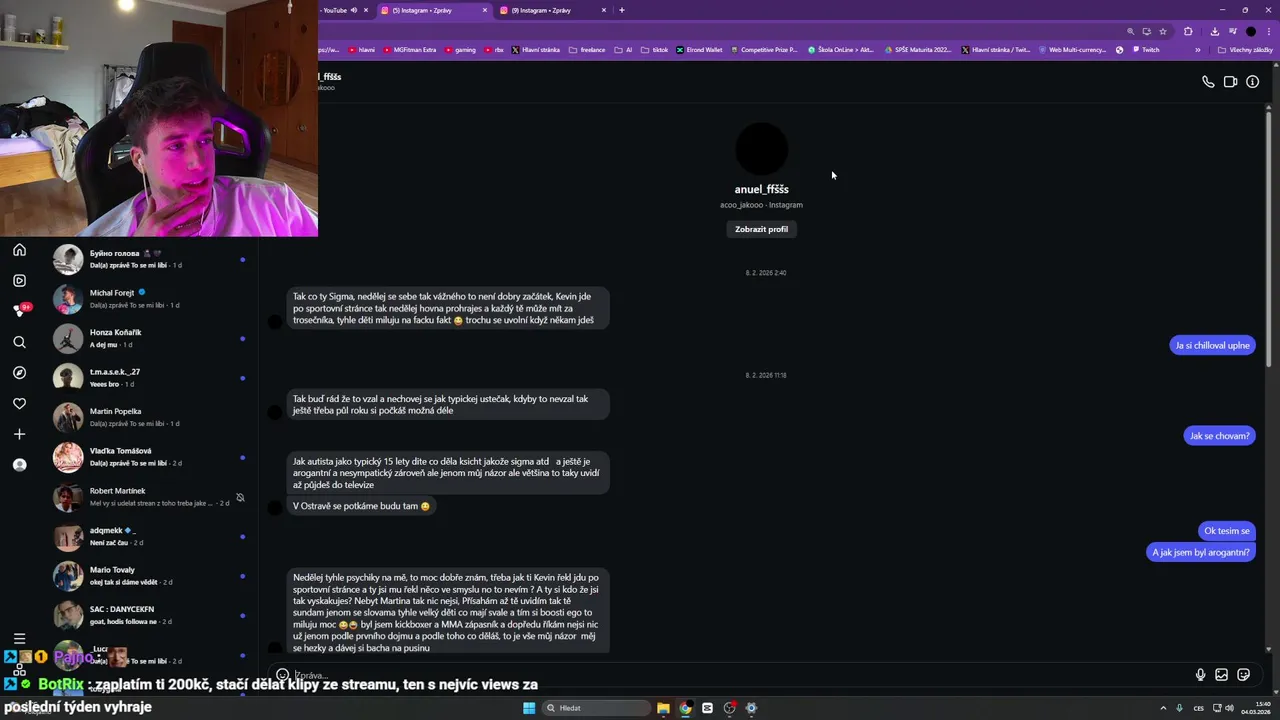Open taskbar clock showing 13:40
The width and height of the screenshot is (1280, 720).
coord(1256,708)
